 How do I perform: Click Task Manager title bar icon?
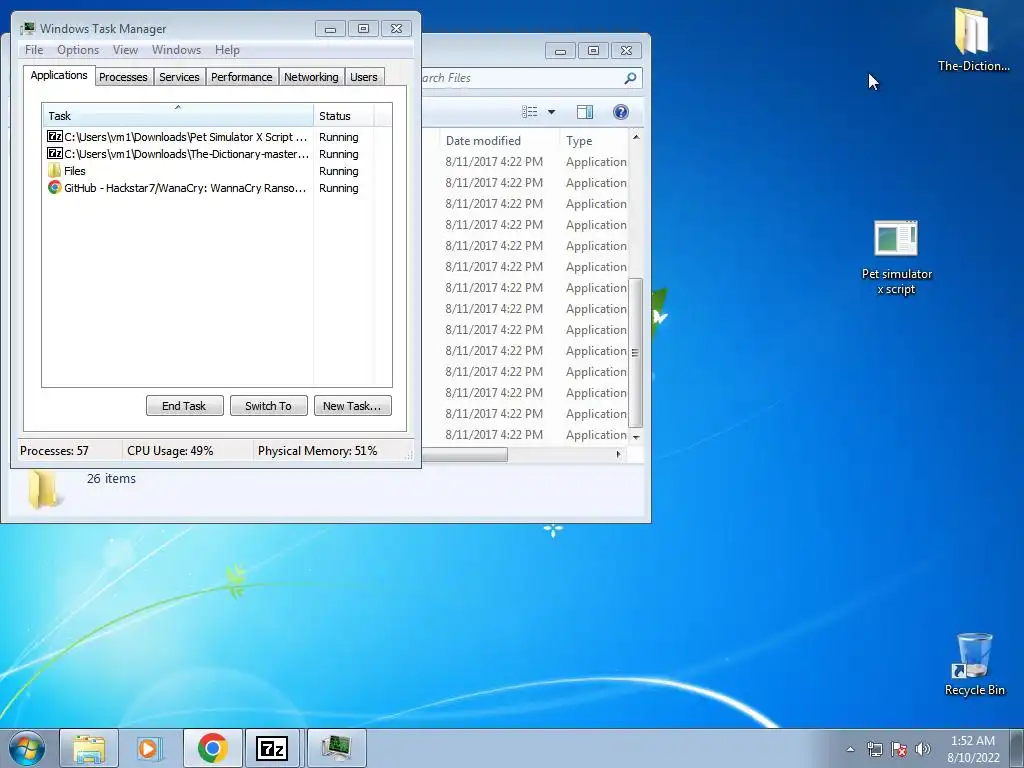point(27,28)
